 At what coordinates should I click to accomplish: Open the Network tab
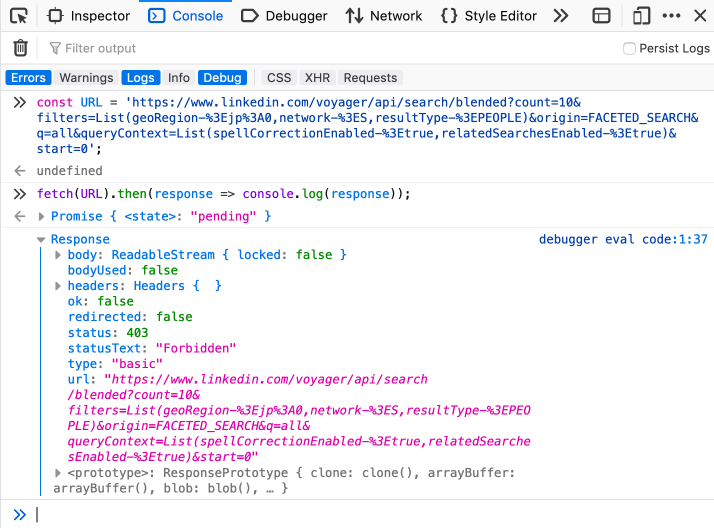(383, 16)
